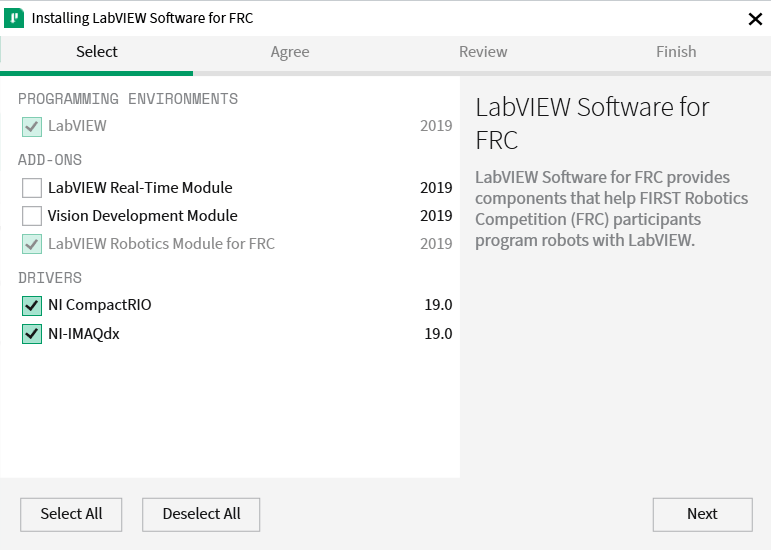Check the Vision Development Module box
771x550 pixels.
[32, 216]
